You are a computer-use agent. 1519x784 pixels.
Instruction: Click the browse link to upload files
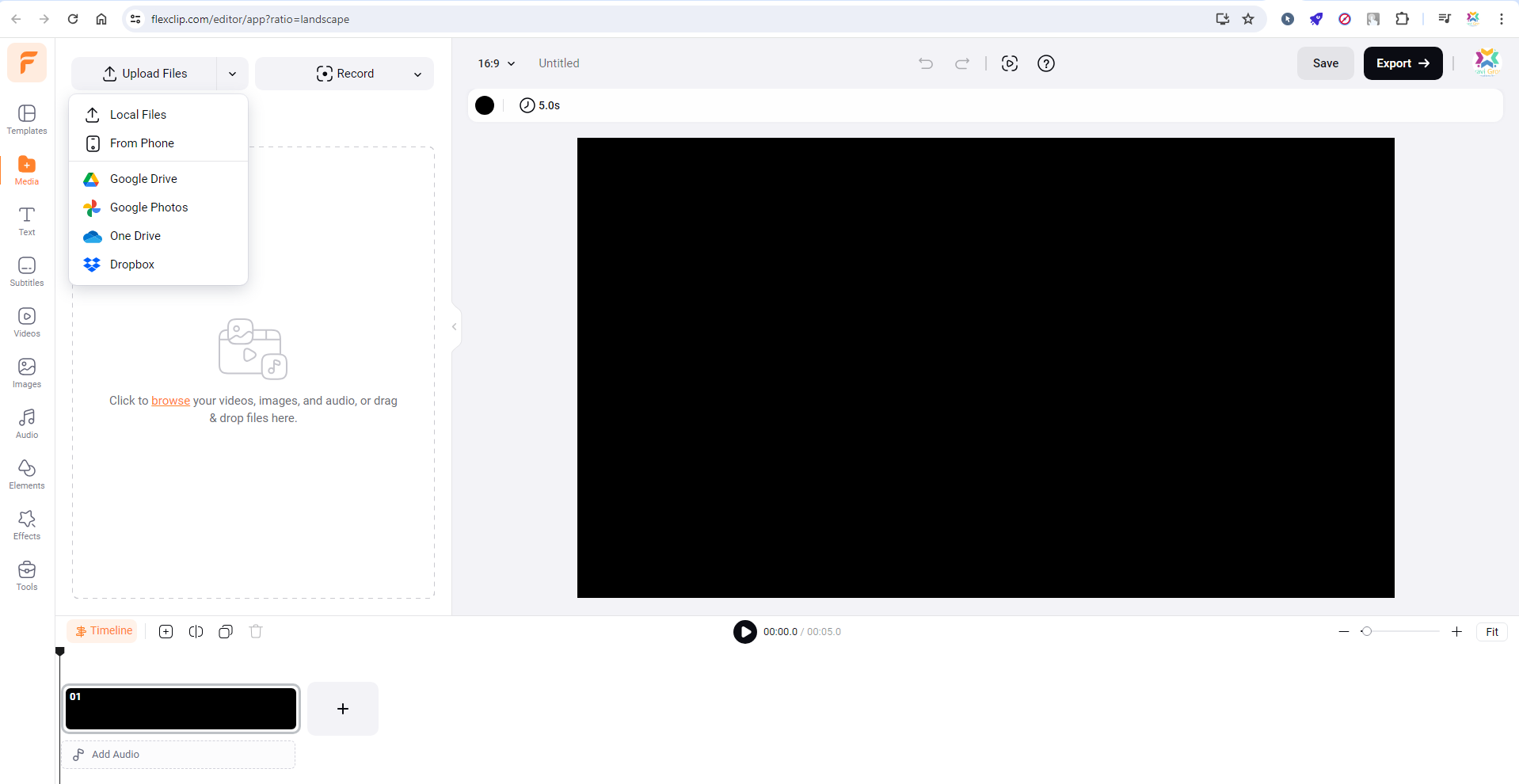tap(170, 401)
